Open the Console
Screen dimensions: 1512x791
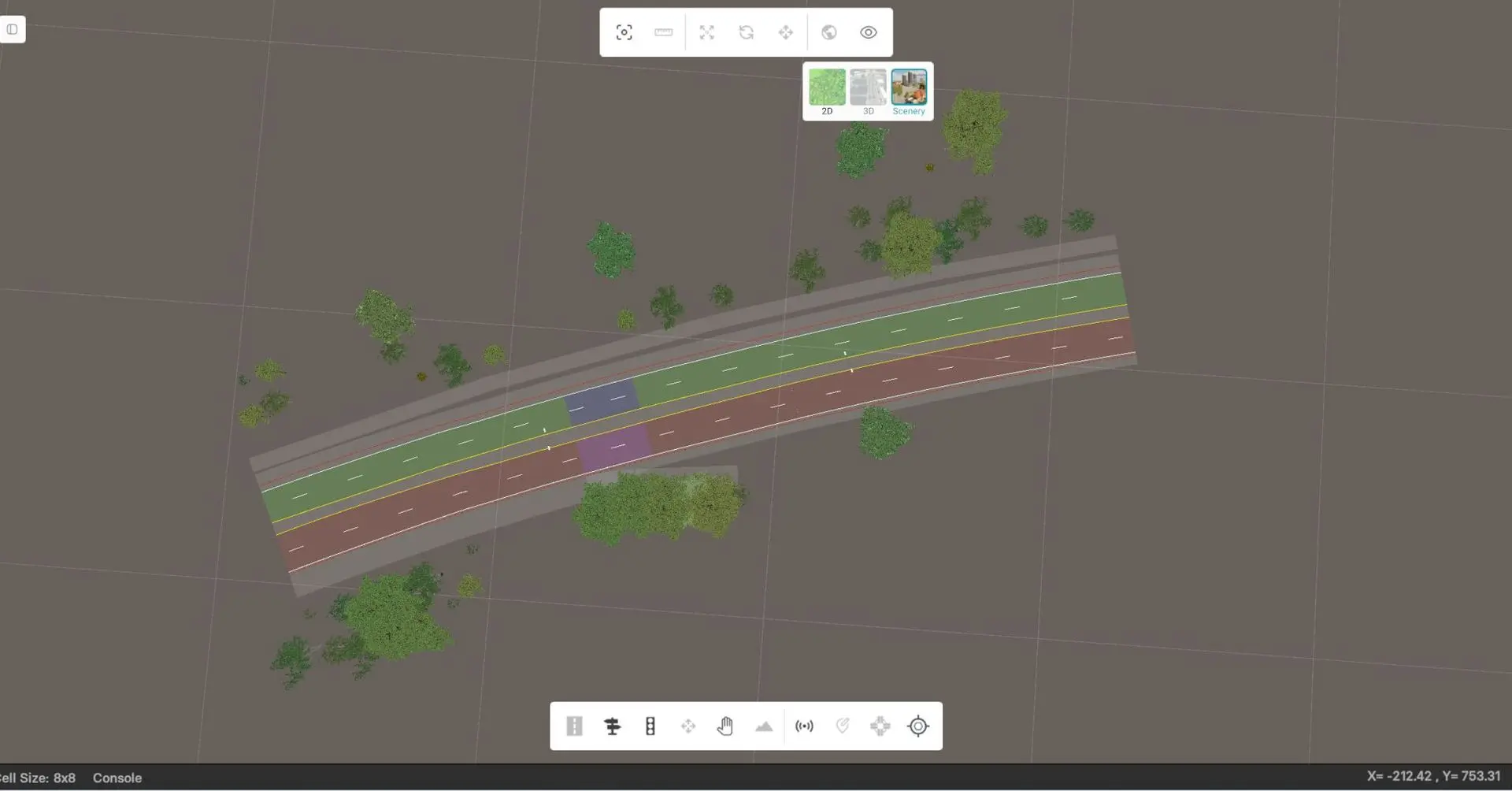[x=117, y=778]
